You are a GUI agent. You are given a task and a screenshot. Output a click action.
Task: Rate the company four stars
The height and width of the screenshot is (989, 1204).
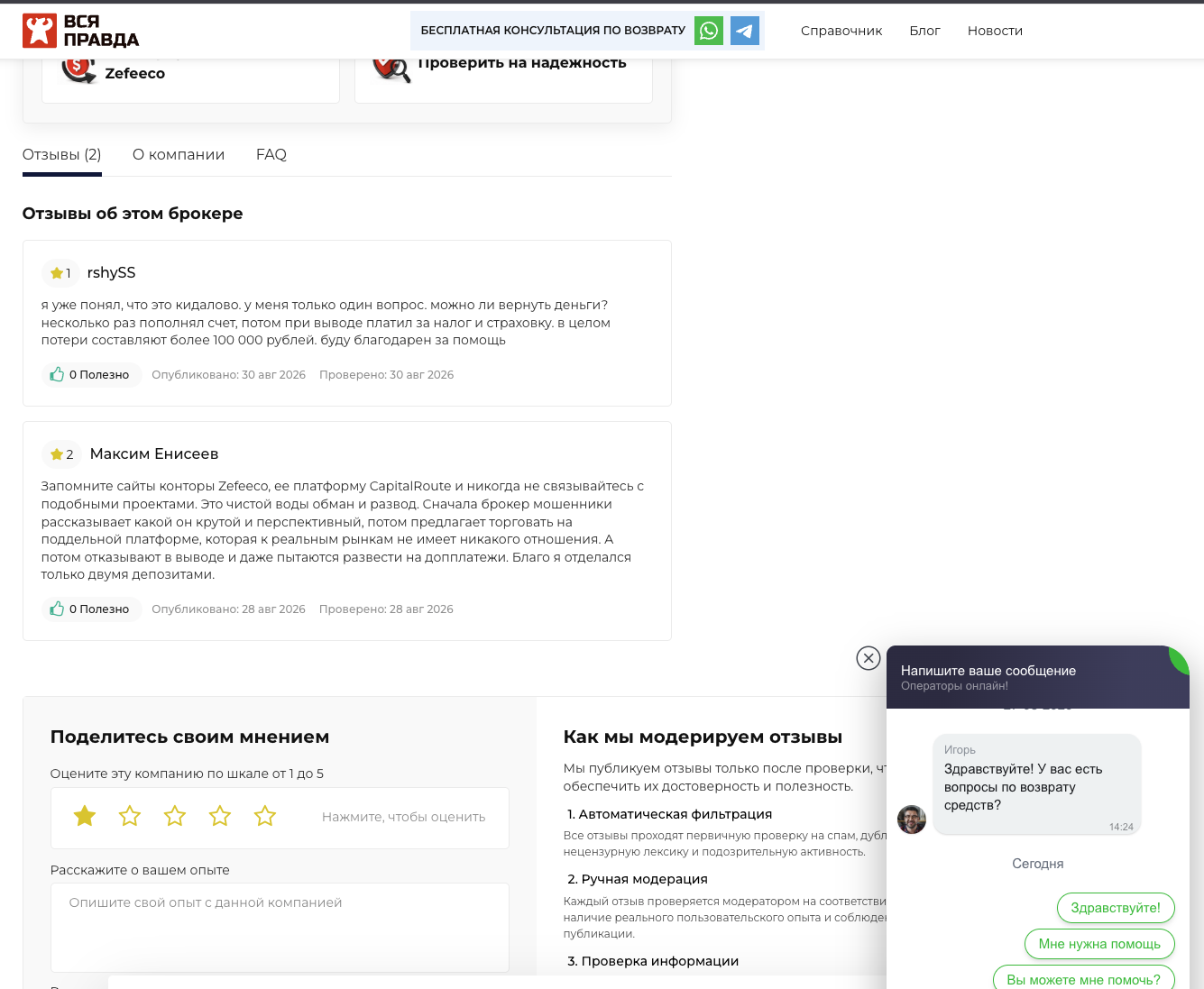(220, 816)
